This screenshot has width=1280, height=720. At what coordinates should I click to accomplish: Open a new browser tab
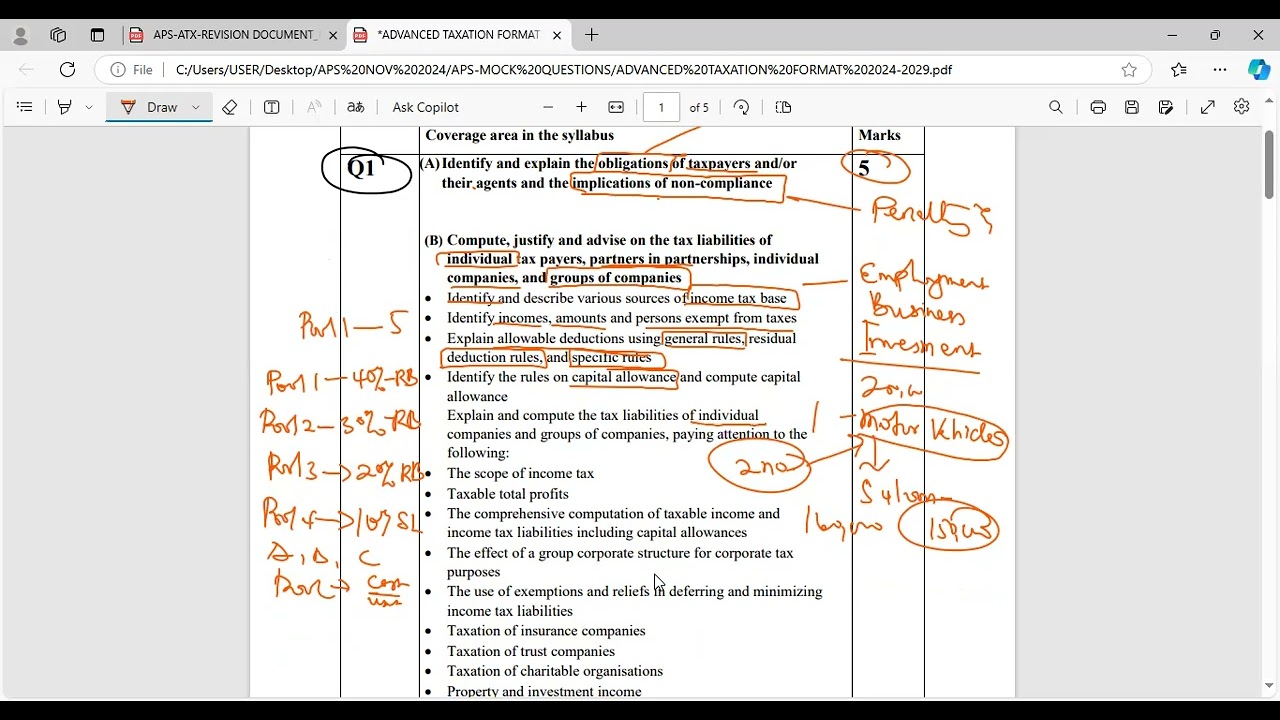592,35
